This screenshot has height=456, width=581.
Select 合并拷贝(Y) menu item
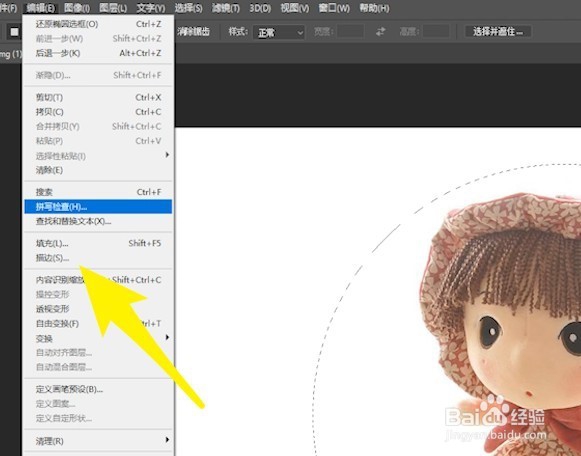[x=99, y=126]
